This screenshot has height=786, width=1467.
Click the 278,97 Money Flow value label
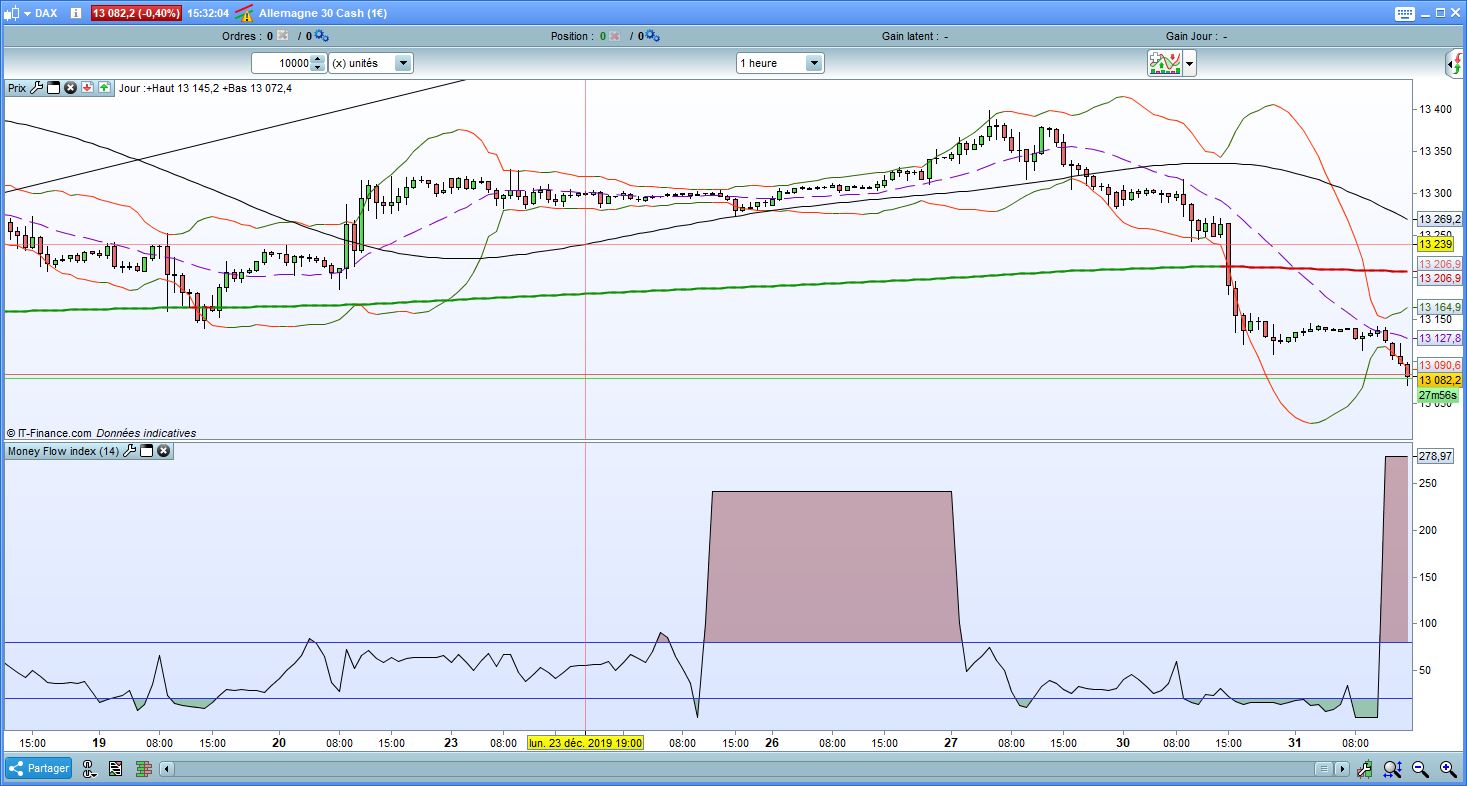1435,456
